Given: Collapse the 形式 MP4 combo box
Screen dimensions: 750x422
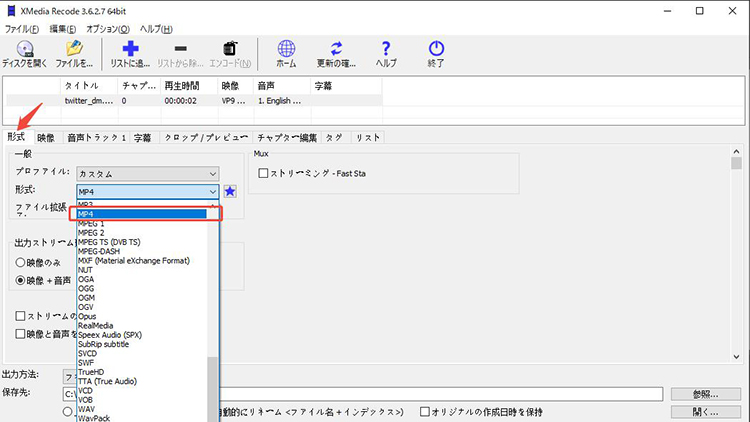Looking at the screenshot, I should click(148, 192).
